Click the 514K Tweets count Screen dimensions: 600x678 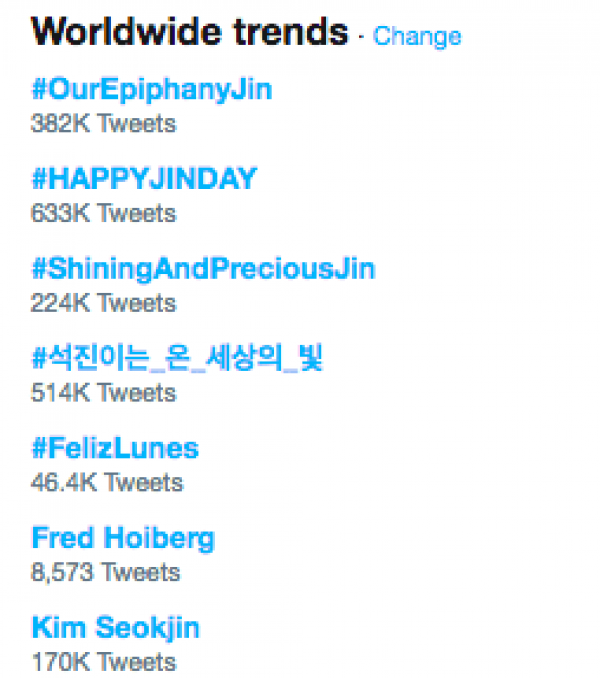click(x=104, y=393)
